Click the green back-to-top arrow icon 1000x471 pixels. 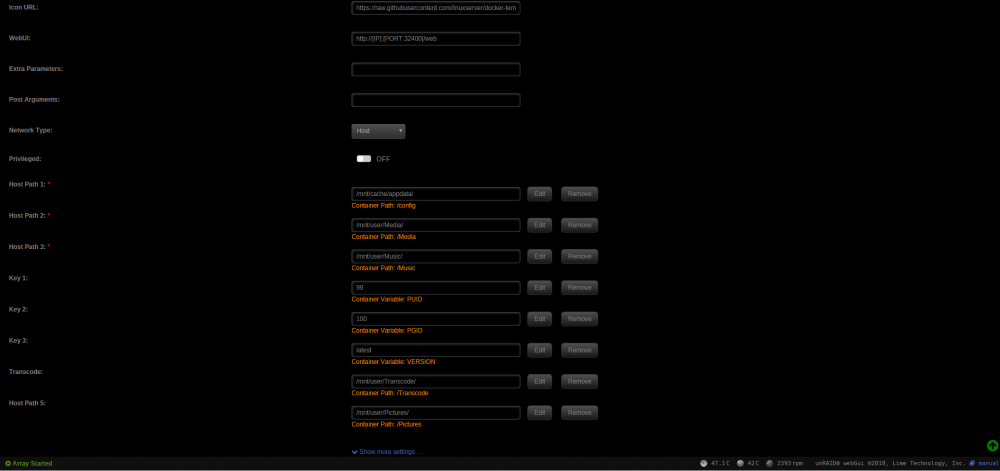pos(992,446)
